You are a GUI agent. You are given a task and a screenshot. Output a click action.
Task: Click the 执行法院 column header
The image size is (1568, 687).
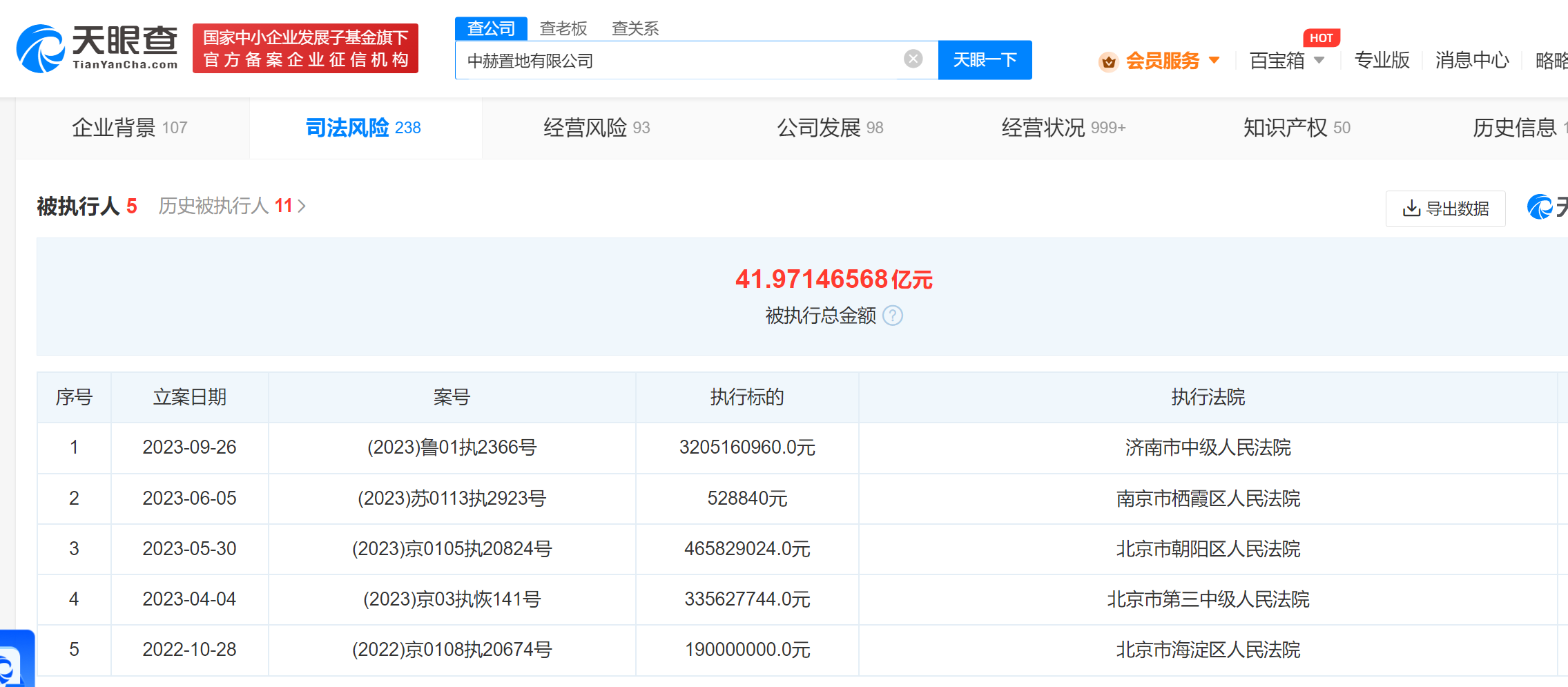pyautogui.click(x=1208, y=397)
